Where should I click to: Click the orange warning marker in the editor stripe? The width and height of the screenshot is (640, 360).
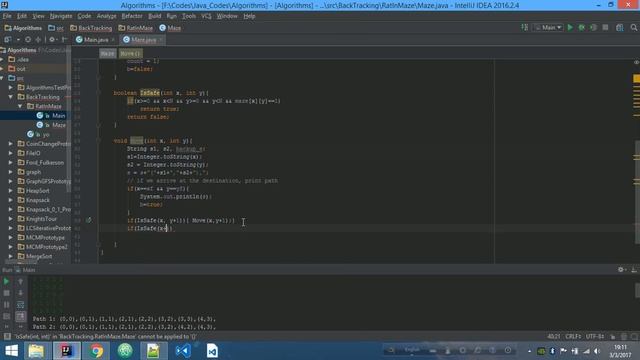click(x=636, y=78)
